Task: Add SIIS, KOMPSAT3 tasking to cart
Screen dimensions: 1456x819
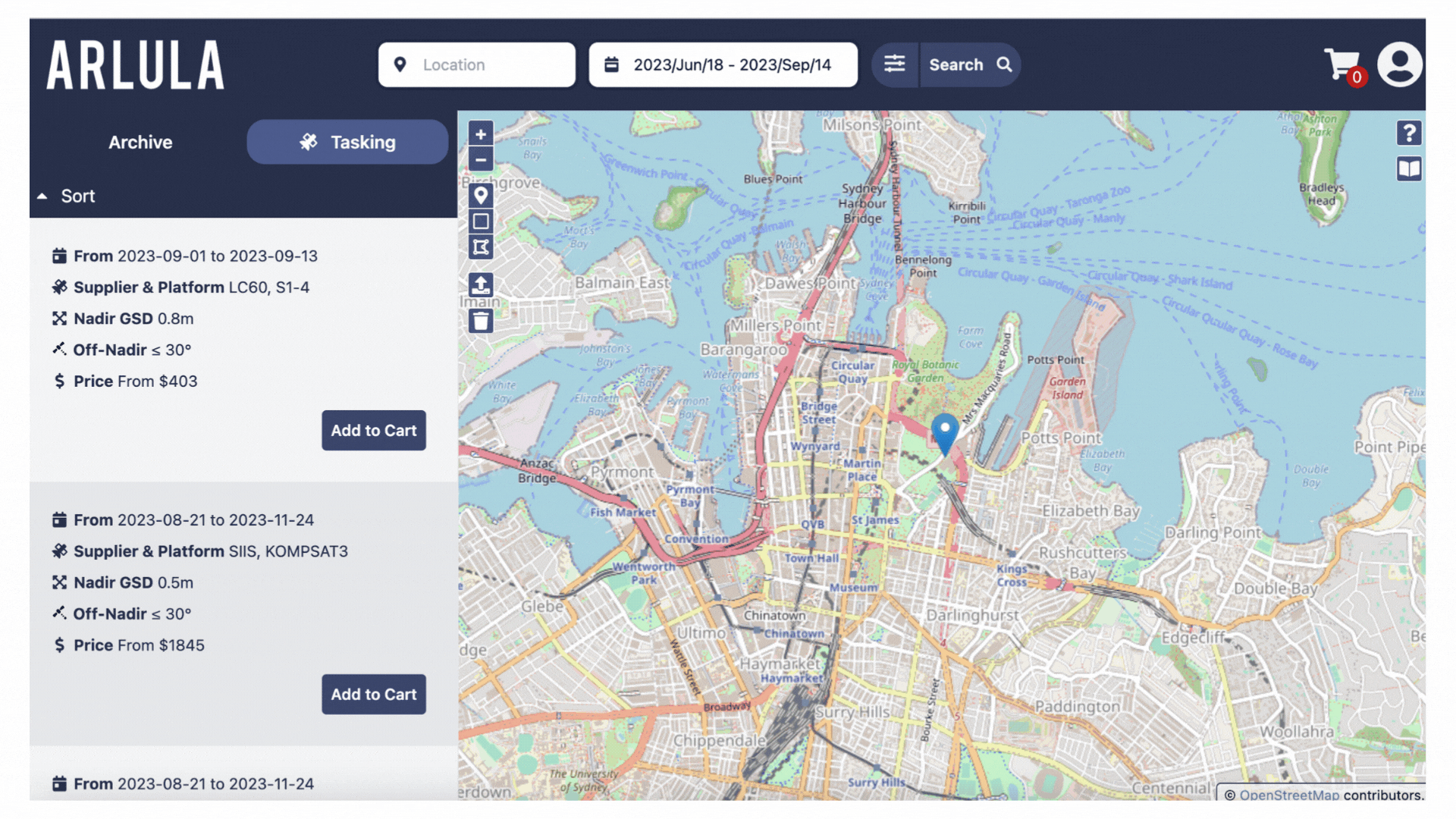Action: point(374,695)
